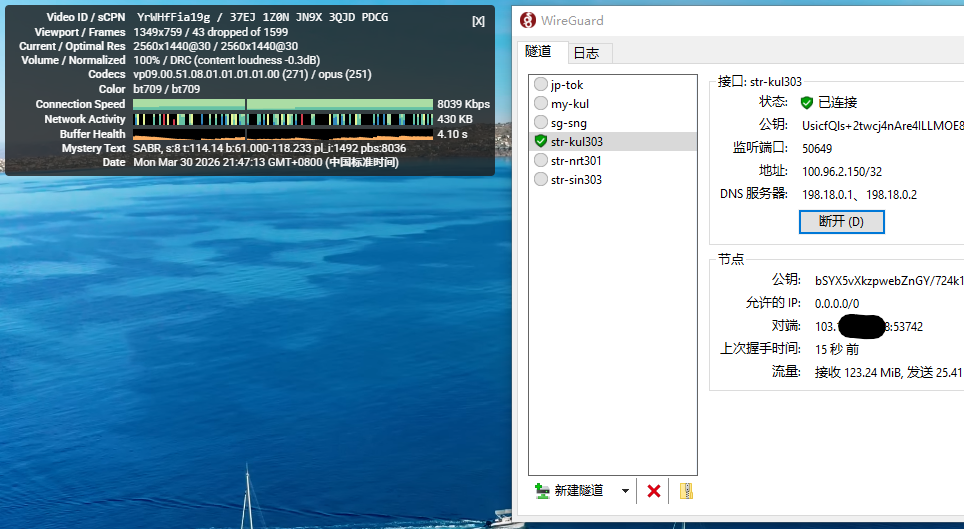This screenshot has height=529, width=964.
Task: Click the str-sin303 tunnel status circle
Action: pyautogui.click(x=541, y=179)
